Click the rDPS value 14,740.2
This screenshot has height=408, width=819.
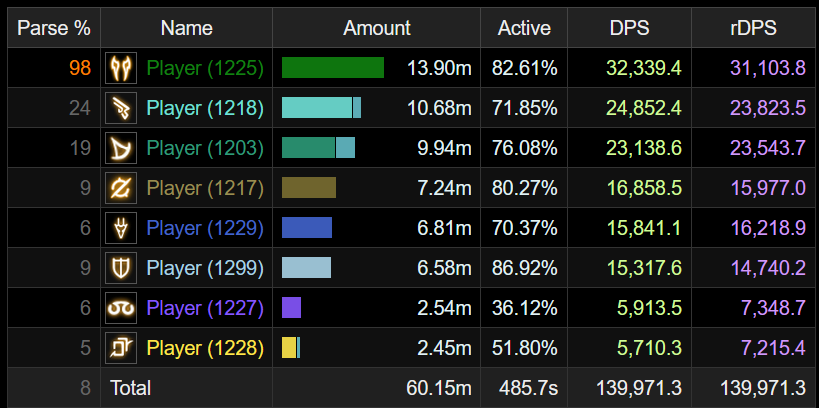pyautogui.click(x=768, y=268)
